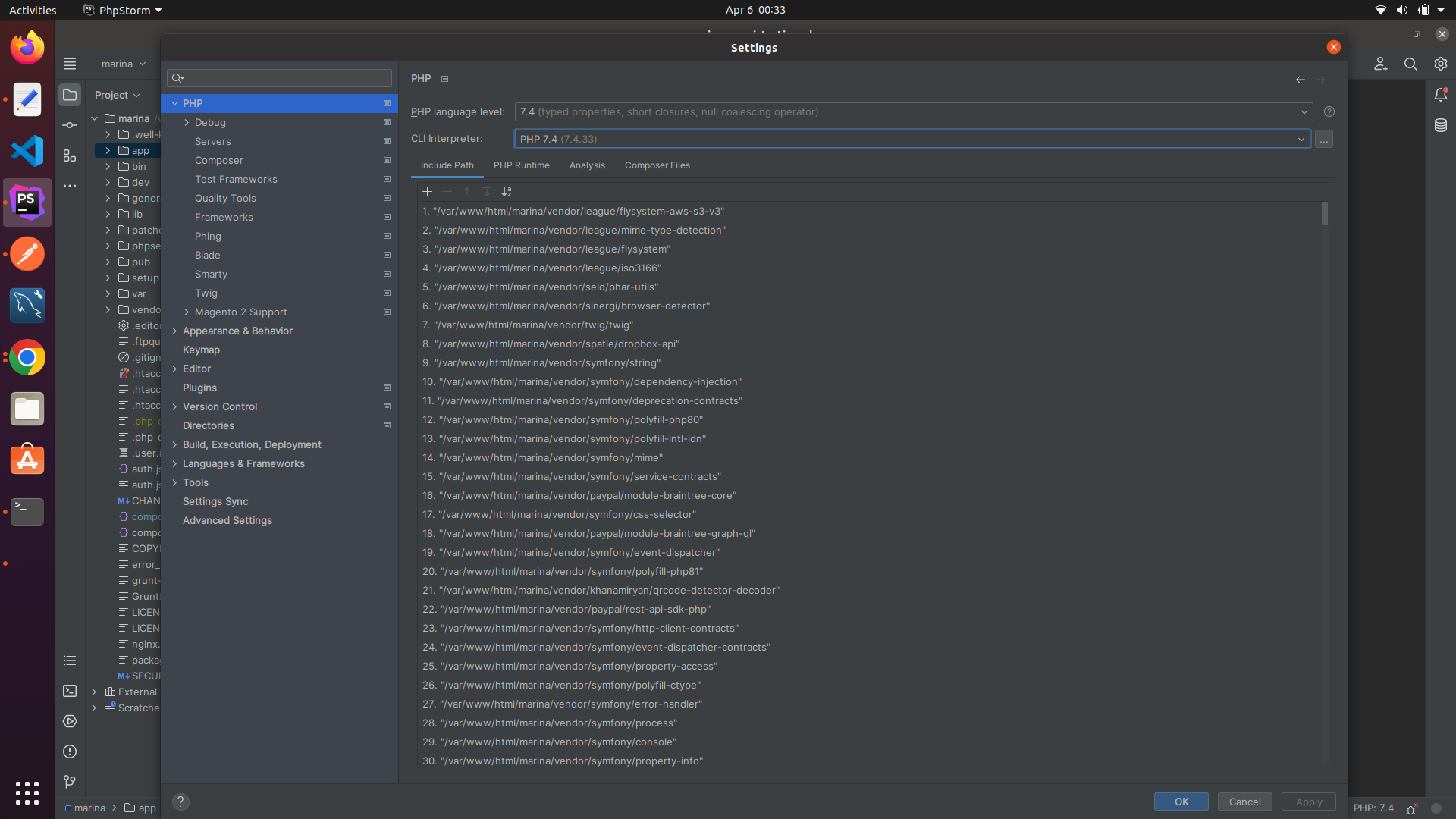Collapse the PHP settings node
This screenshot has height=819, width=1456.
[175, 104]
